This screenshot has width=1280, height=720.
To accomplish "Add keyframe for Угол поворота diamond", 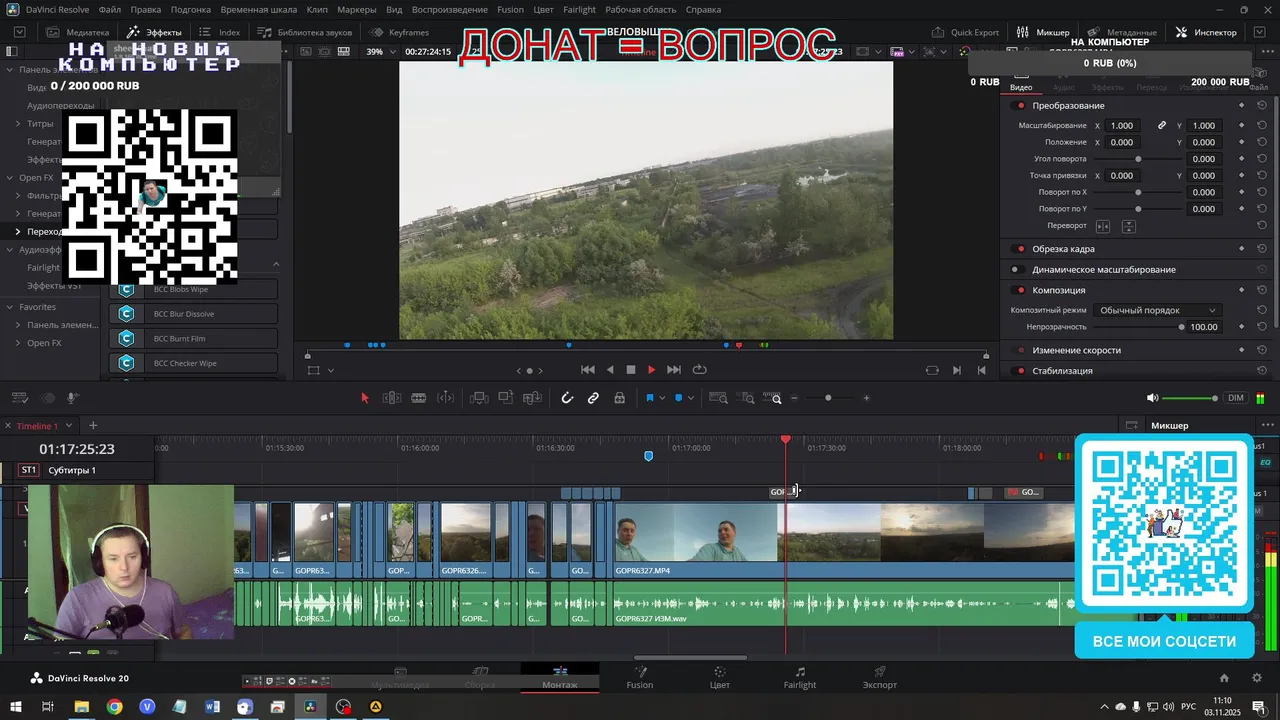I will point(1242,159).
